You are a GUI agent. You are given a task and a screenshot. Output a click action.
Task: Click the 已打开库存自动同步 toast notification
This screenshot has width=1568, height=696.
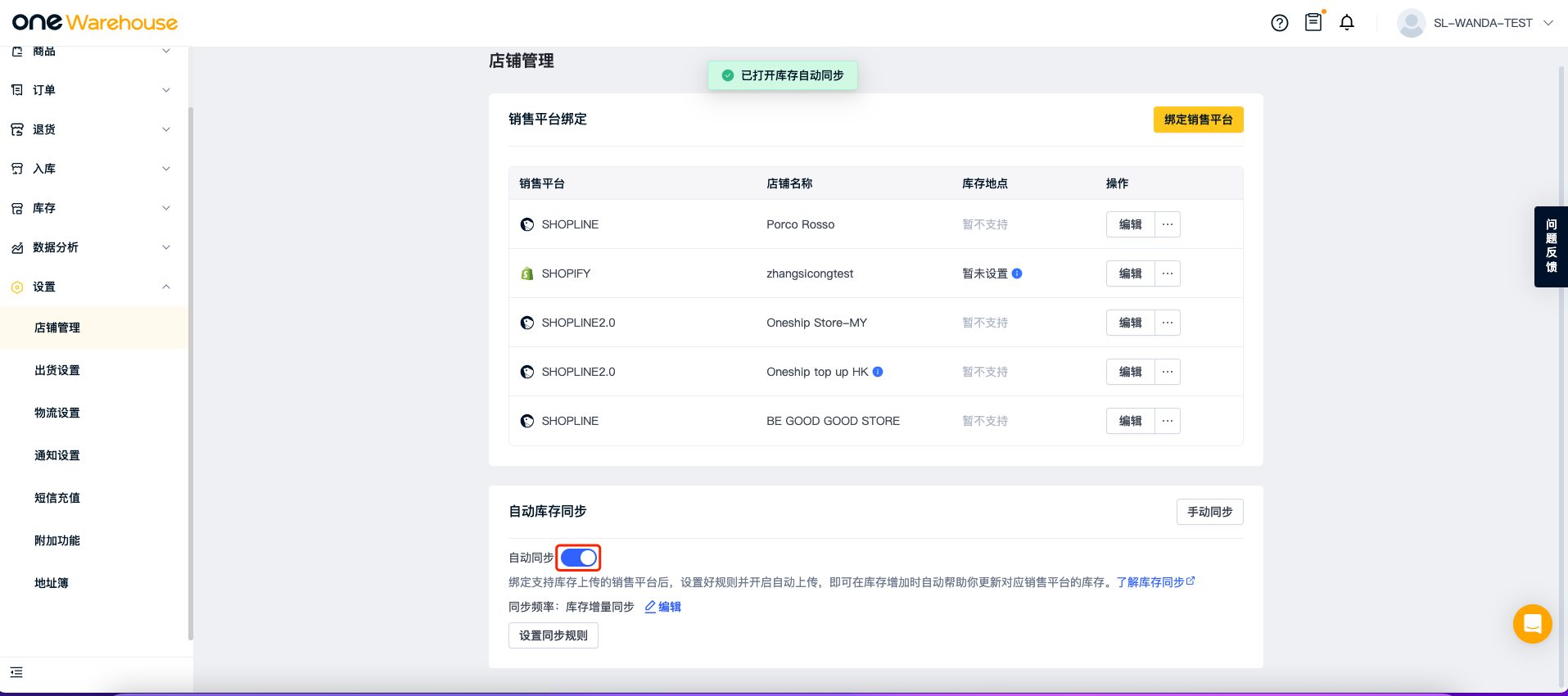783,75
